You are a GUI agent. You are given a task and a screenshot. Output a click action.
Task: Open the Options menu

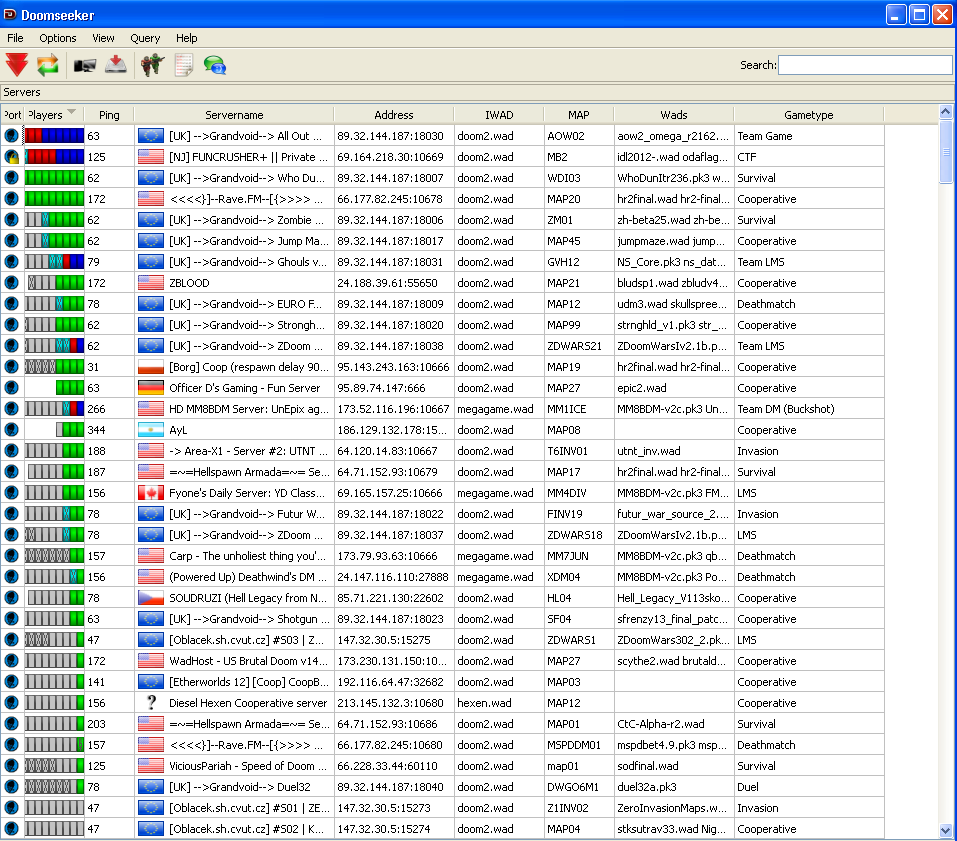58,38
